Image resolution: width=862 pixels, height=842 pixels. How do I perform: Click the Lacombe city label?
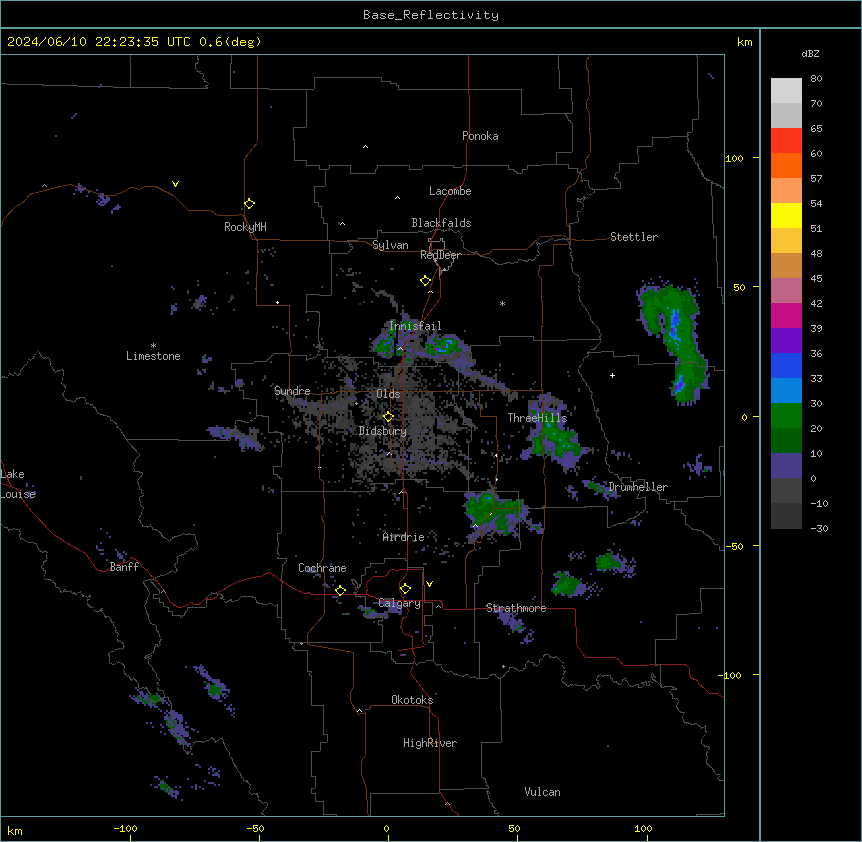click(450, 191)
